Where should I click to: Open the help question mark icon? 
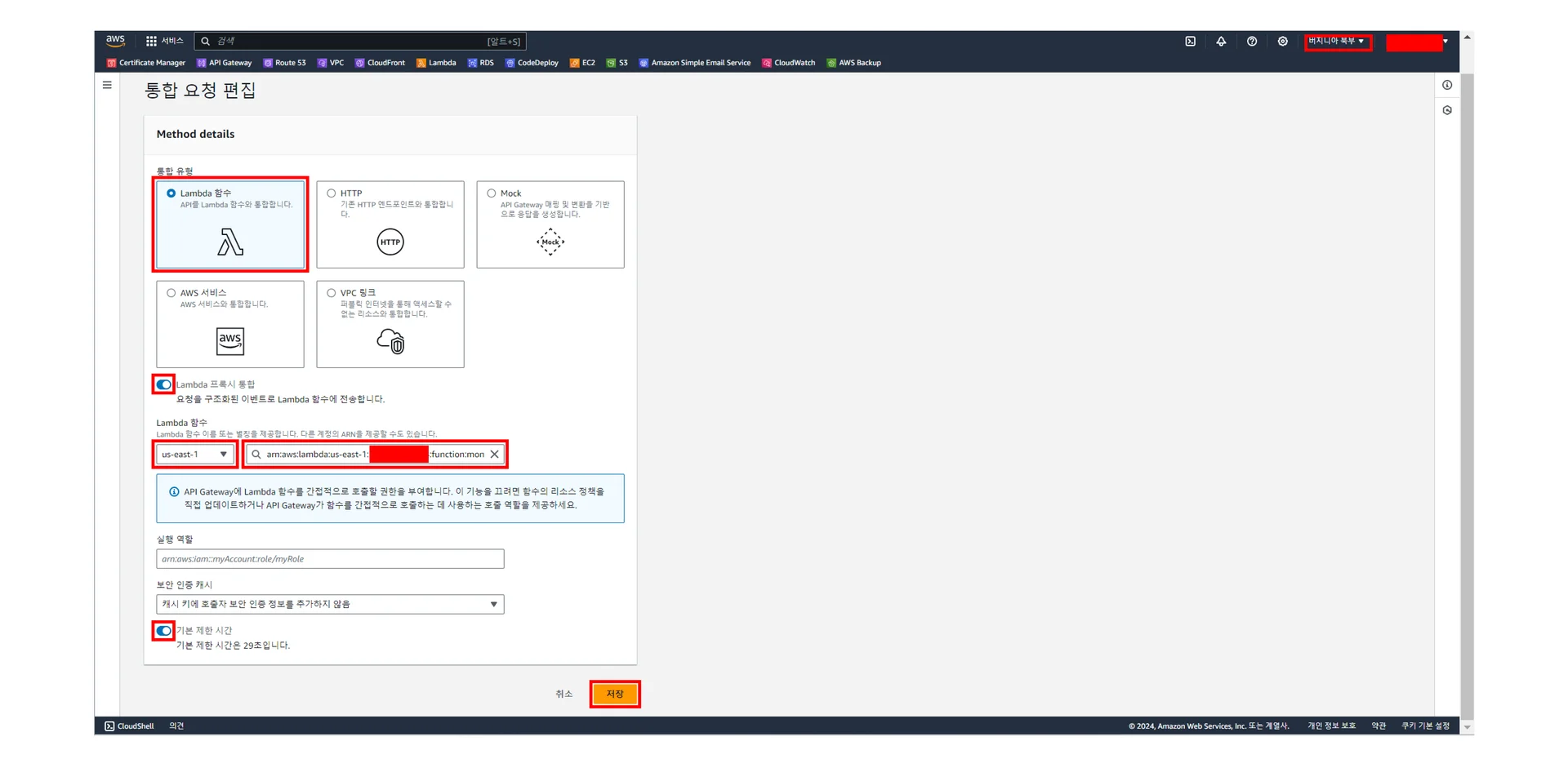1252,42
